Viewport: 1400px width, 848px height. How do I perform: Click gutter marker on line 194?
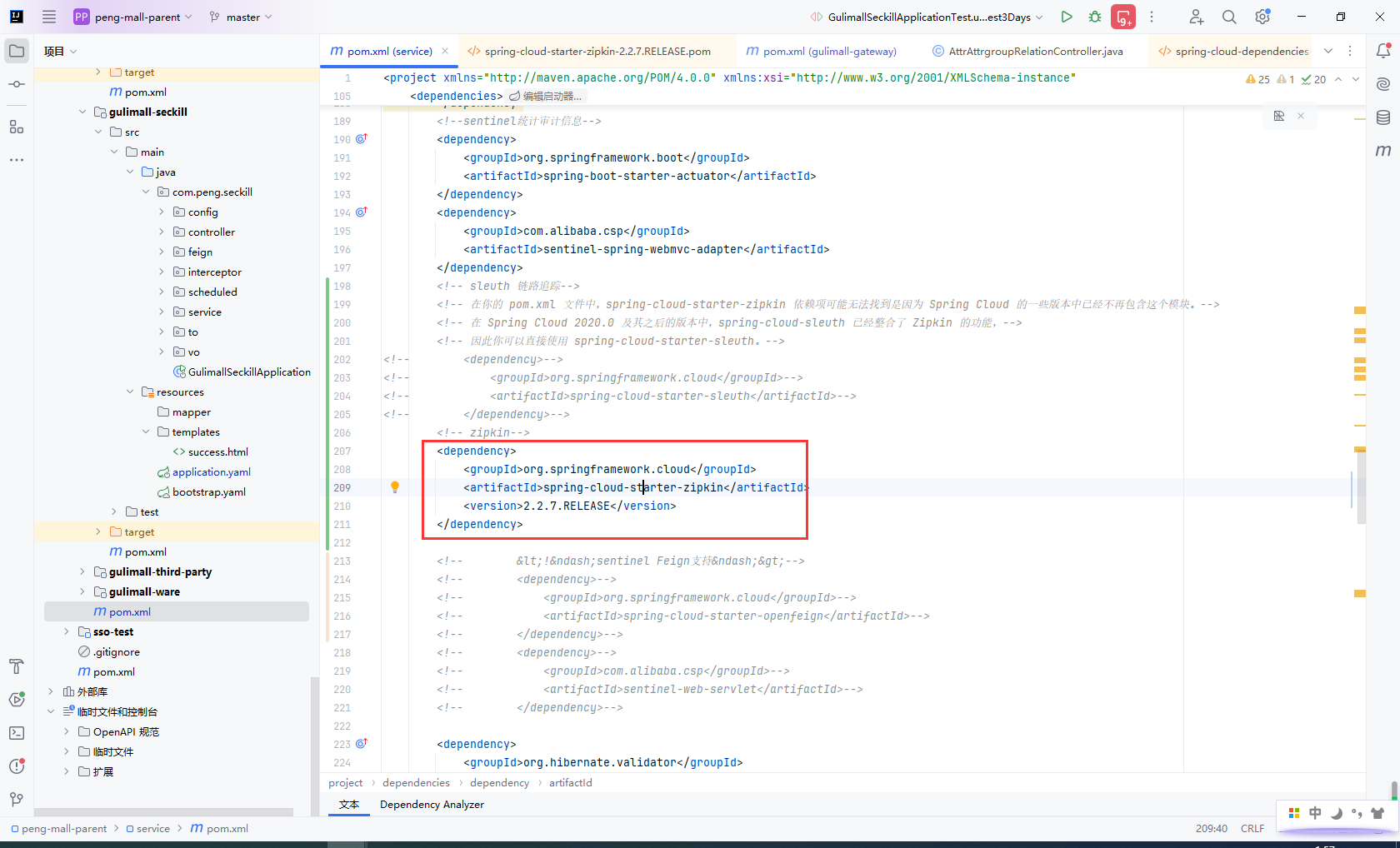[x=362, y=212]
